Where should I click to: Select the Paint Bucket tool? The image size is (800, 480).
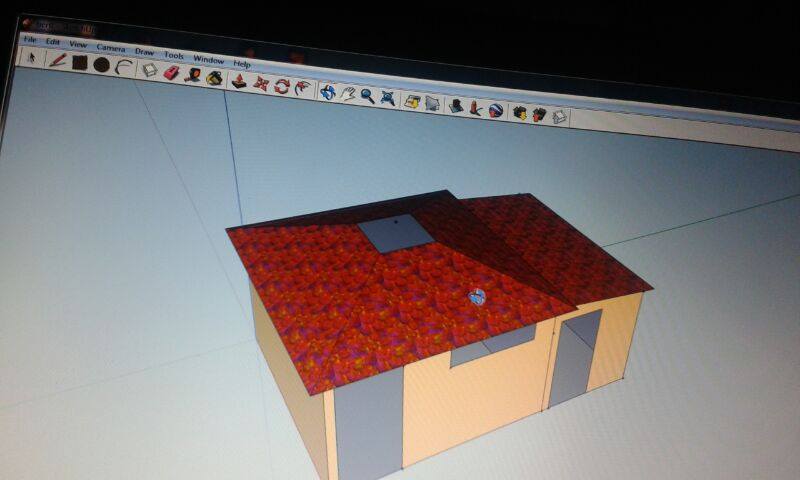tap(214, 78)
